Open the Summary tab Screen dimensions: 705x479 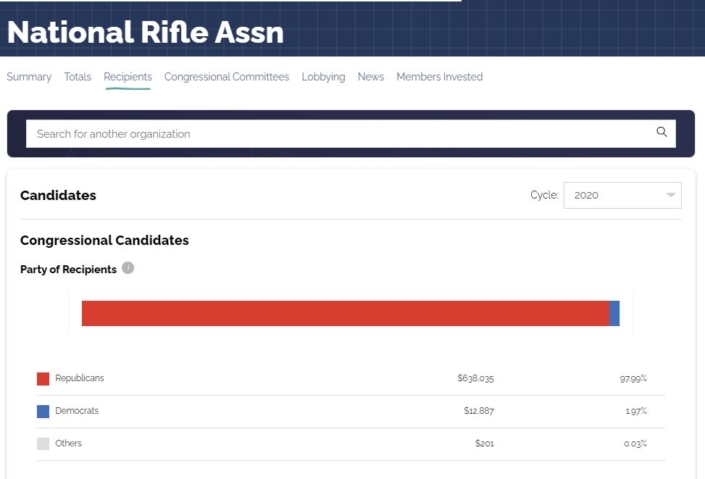pos(29,77)
